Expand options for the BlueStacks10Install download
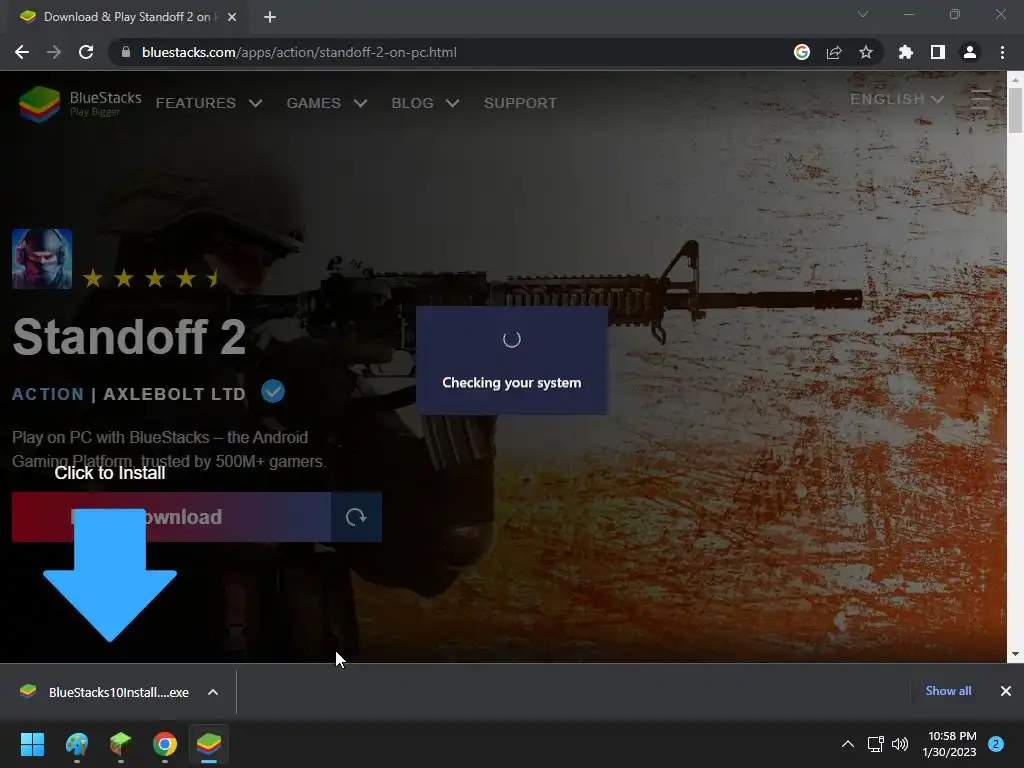The image size is (1024, 768). [x=213, y=692]
